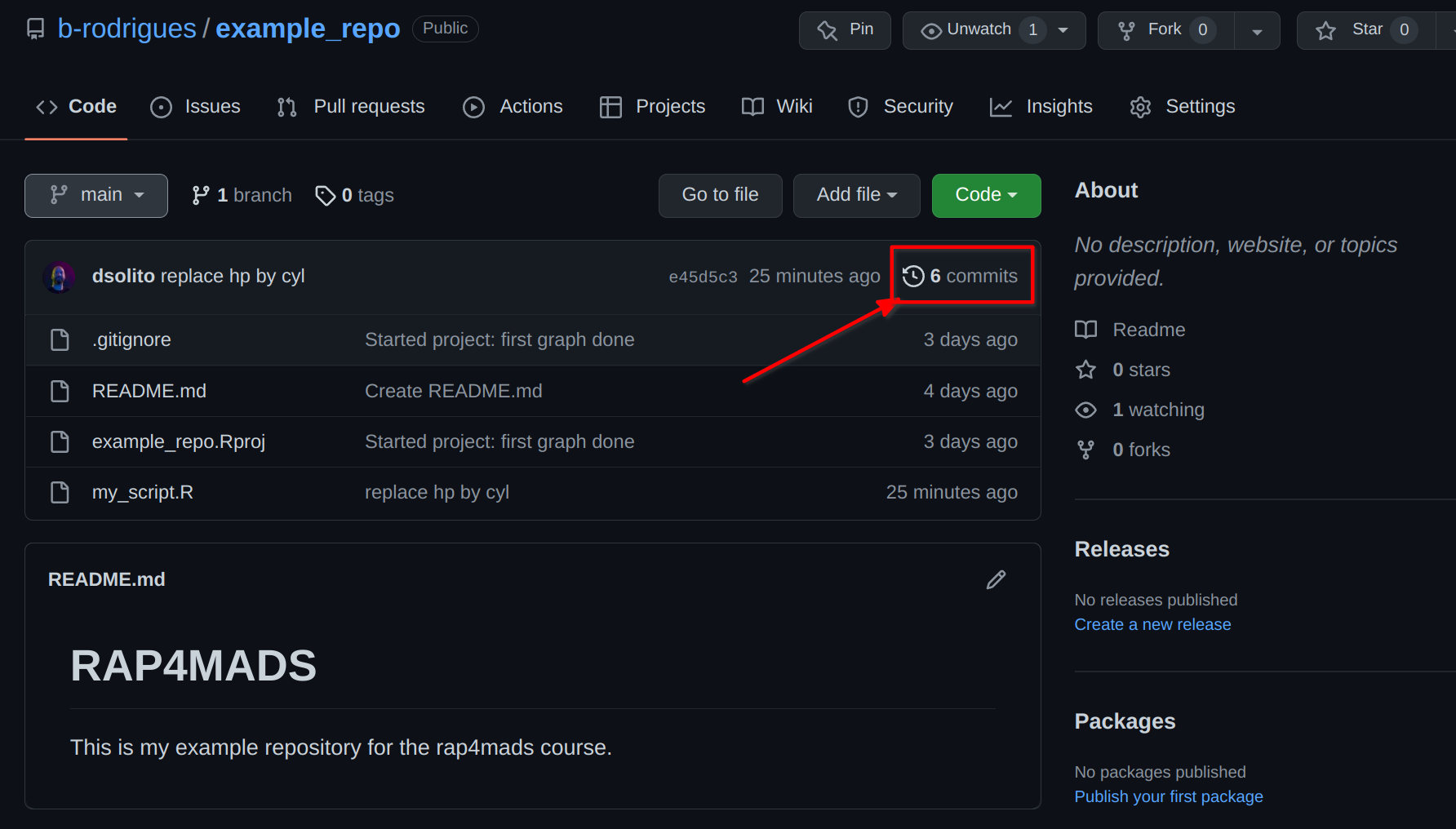Open my_script.R commit message replace hp by cyl
The width and height of the screenshot is (1456, 829).
click(437, 492)
